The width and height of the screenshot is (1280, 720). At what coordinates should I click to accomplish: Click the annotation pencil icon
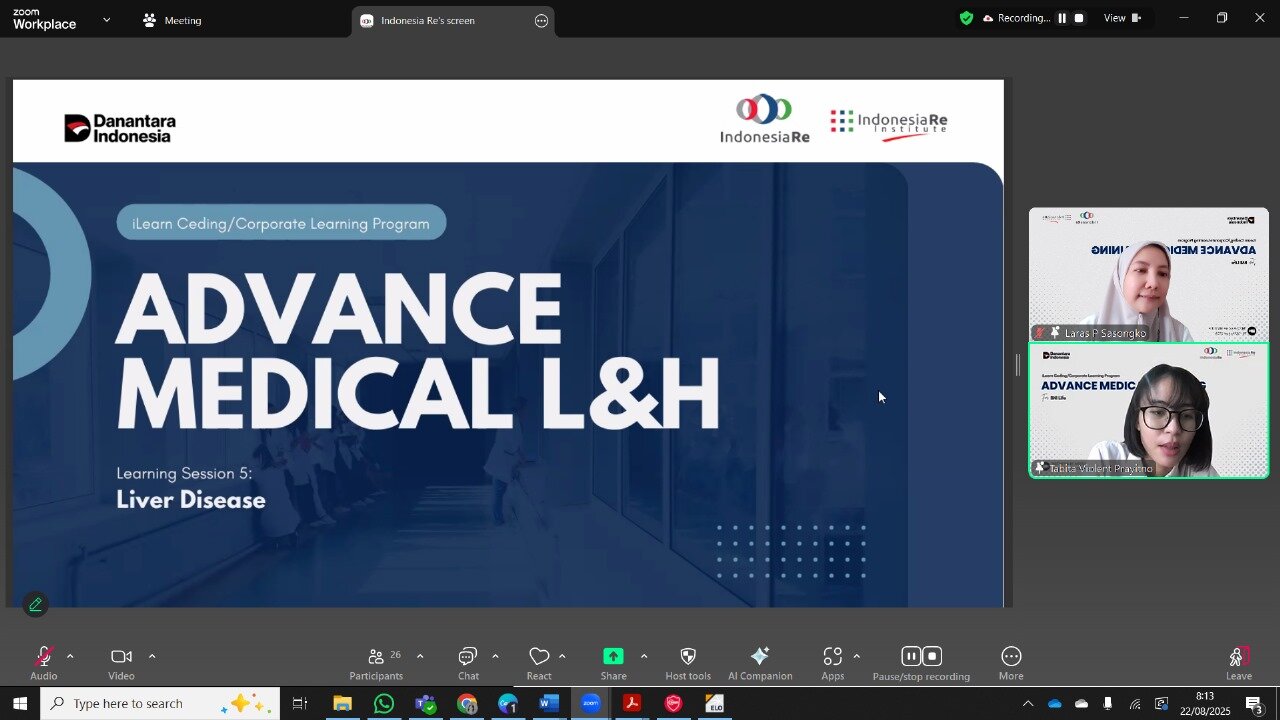[36, 604]
